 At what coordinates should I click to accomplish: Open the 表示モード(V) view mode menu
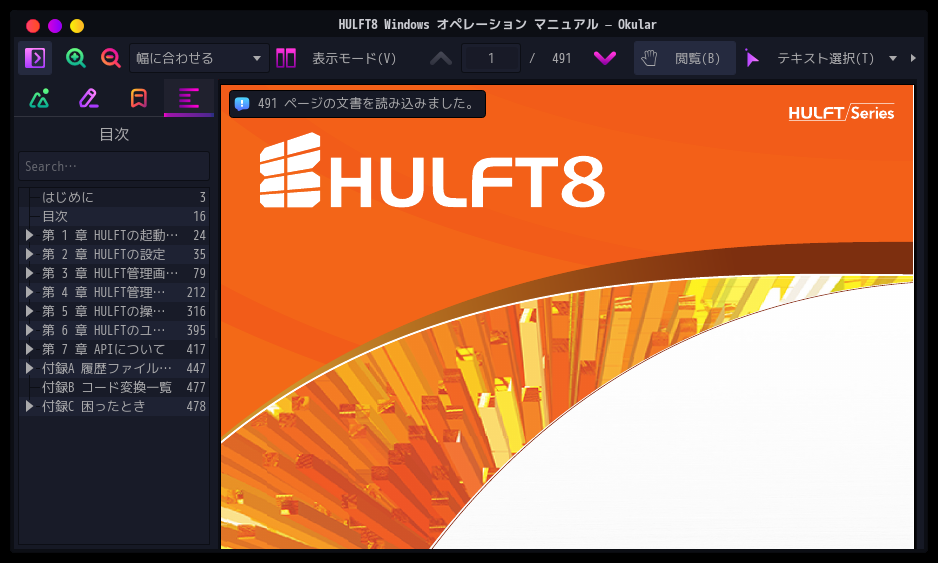(354, 58)
